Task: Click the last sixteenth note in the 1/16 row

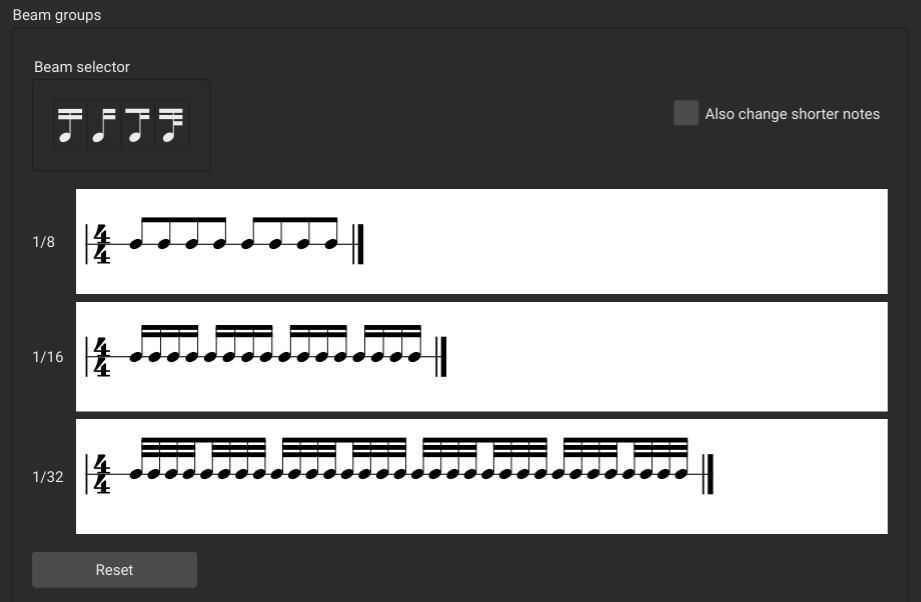Action: (414, 356)
